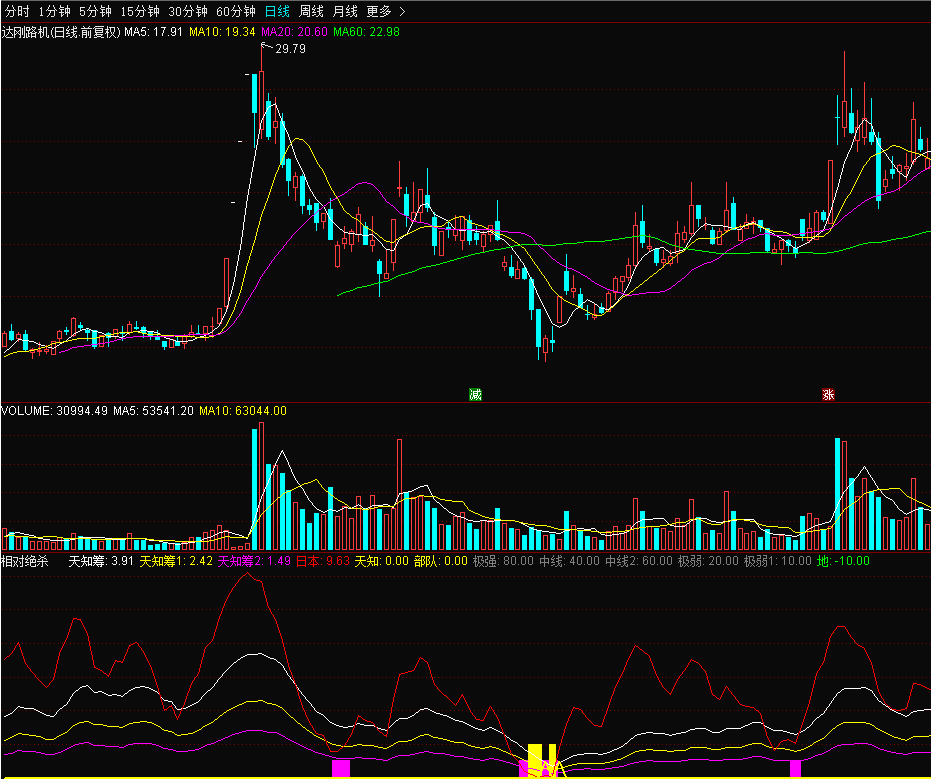Click the 天知筹2: 1.49 value
This screenshot has width=931, height=779.
(x=254, y=561)
